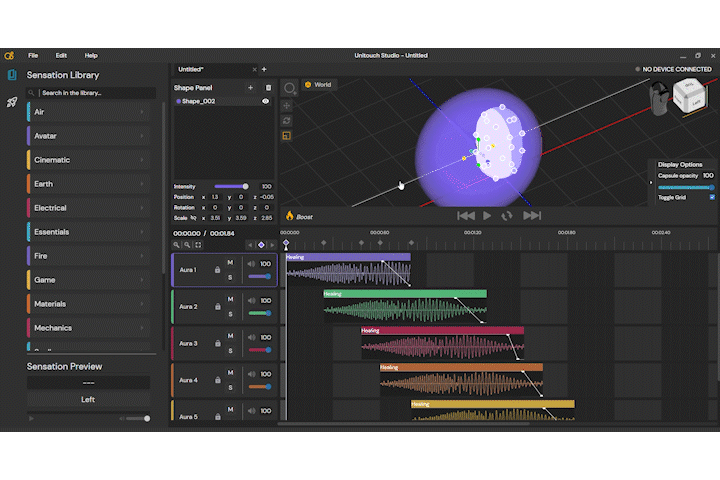Collapse the Display Options panel arrow
The image size is (720, 480).
651,182
